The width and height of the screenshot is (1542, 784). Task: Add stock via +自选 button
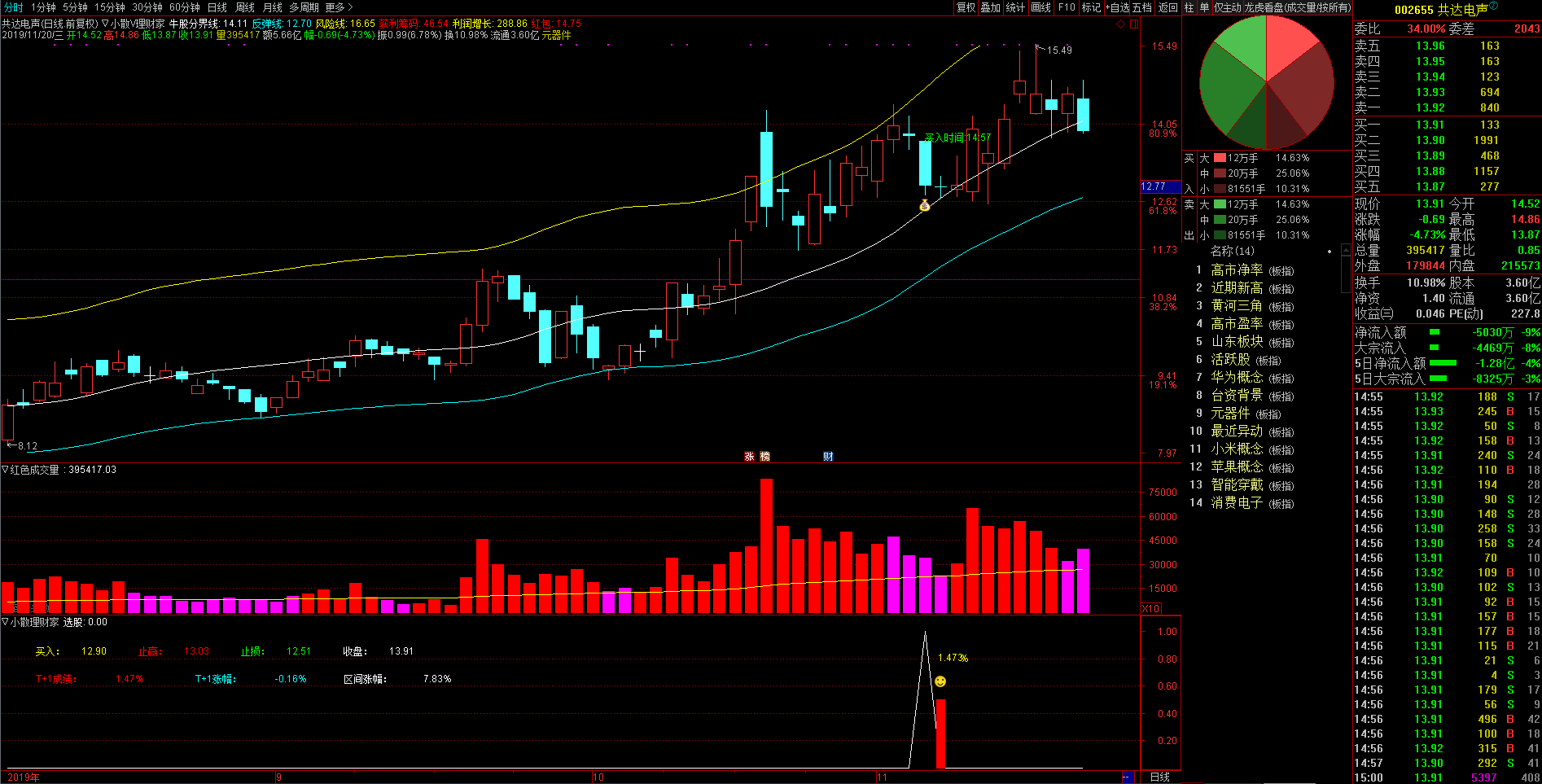pos(1118,7)
